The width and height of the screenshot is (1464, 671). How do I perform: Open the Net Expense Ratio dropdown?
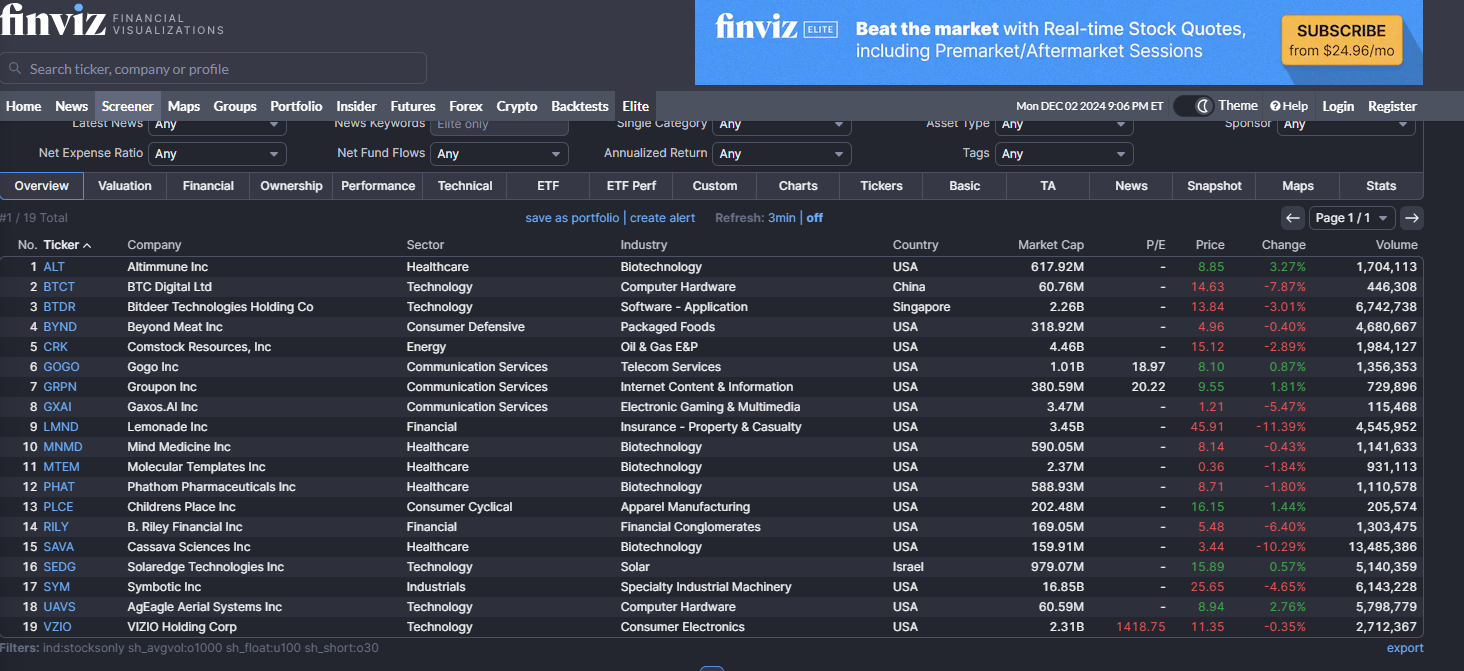[x=217, y=154]
